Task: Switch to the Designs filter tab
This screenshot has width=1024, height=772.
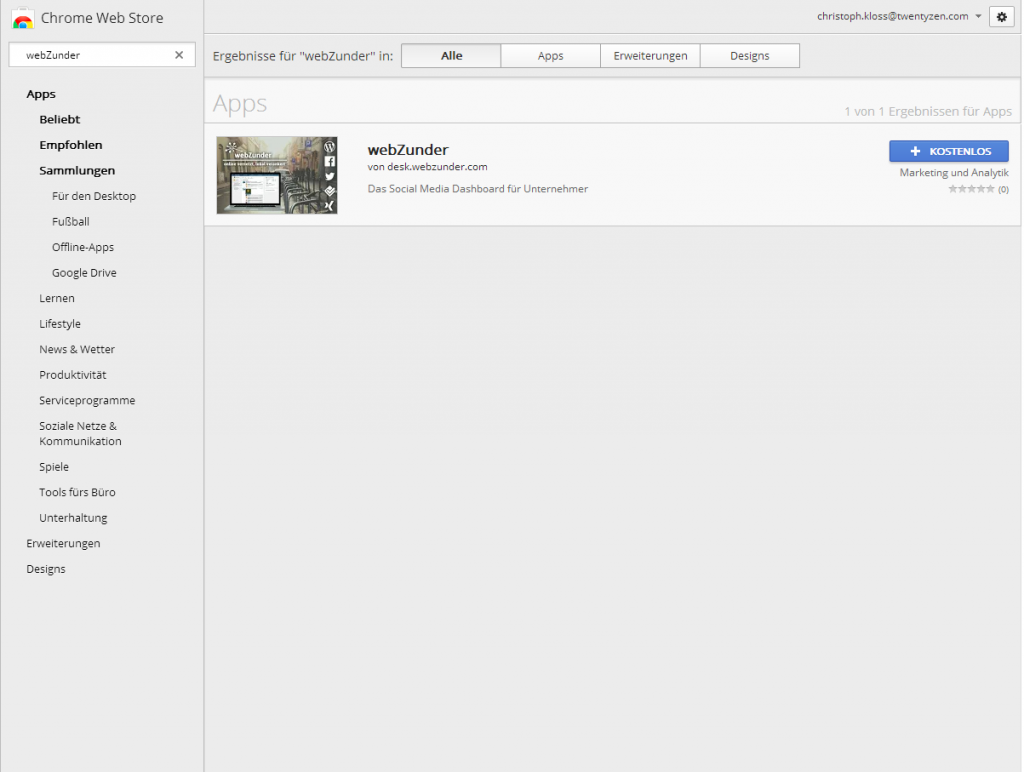Action: pos(749,55)
